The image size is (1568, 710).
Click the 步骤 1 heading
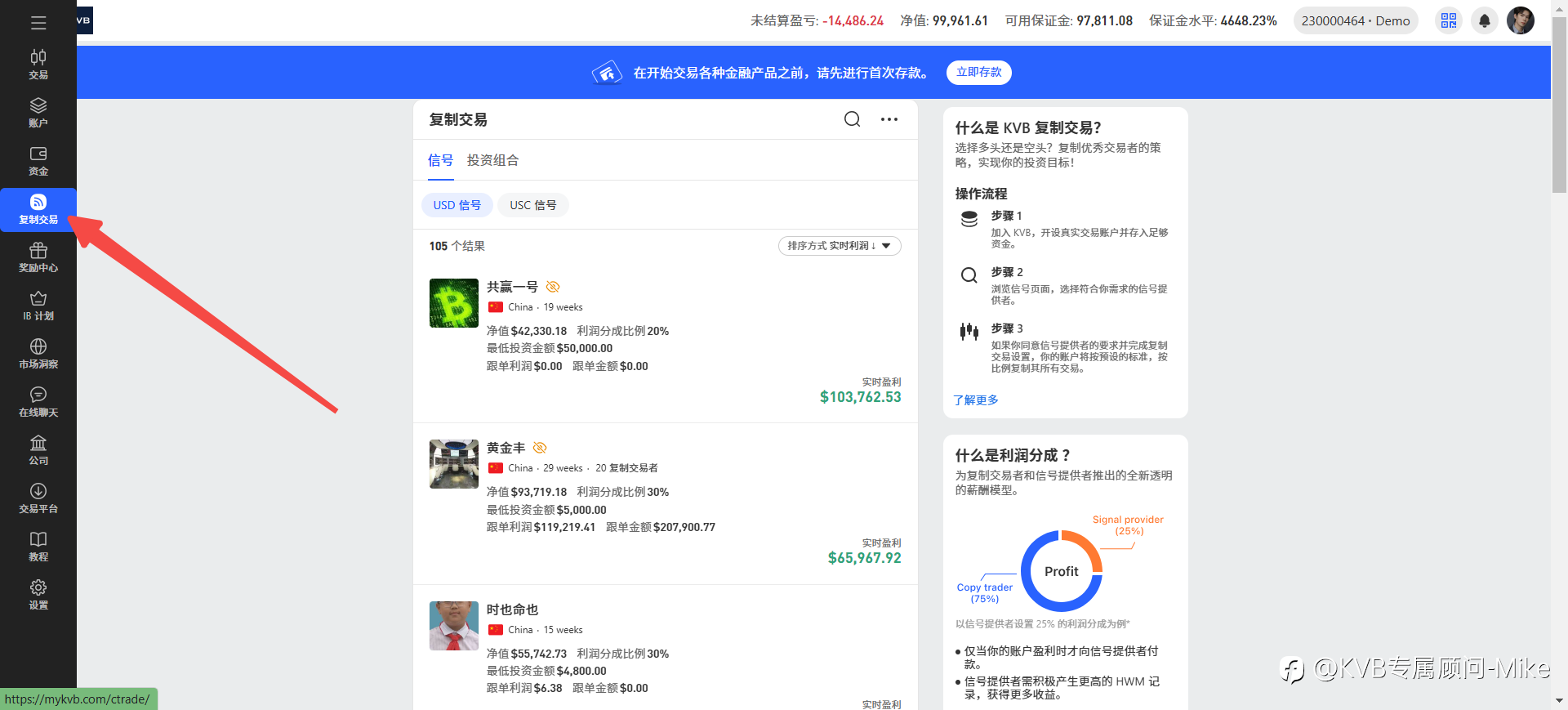(1007, 216)
